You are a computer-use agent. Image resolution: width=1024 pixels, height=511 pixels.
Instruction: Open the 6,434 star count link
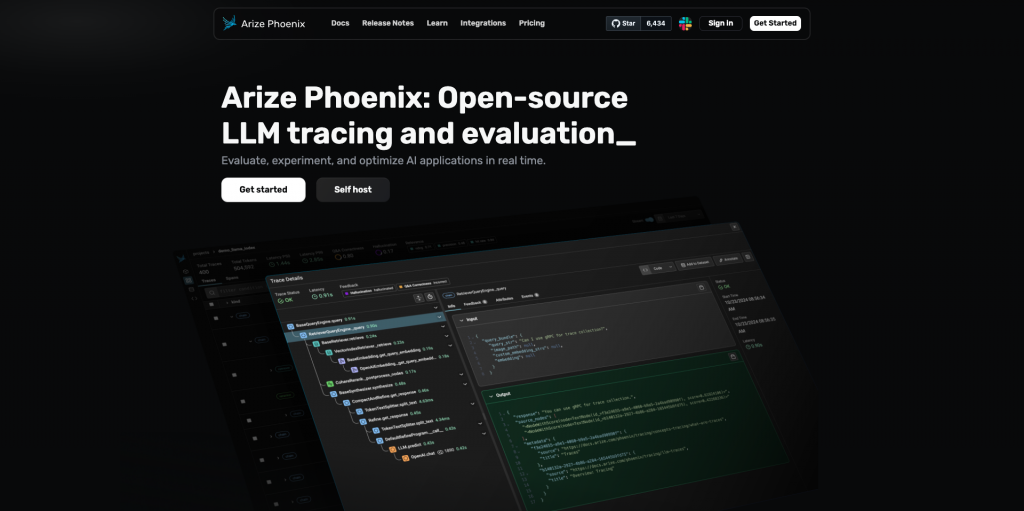(x=656, y=24)
